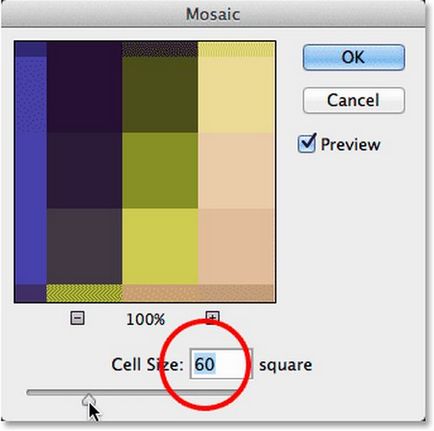
Task: Click the "square" label beside Cell Size
Action: tap(286, 365)
